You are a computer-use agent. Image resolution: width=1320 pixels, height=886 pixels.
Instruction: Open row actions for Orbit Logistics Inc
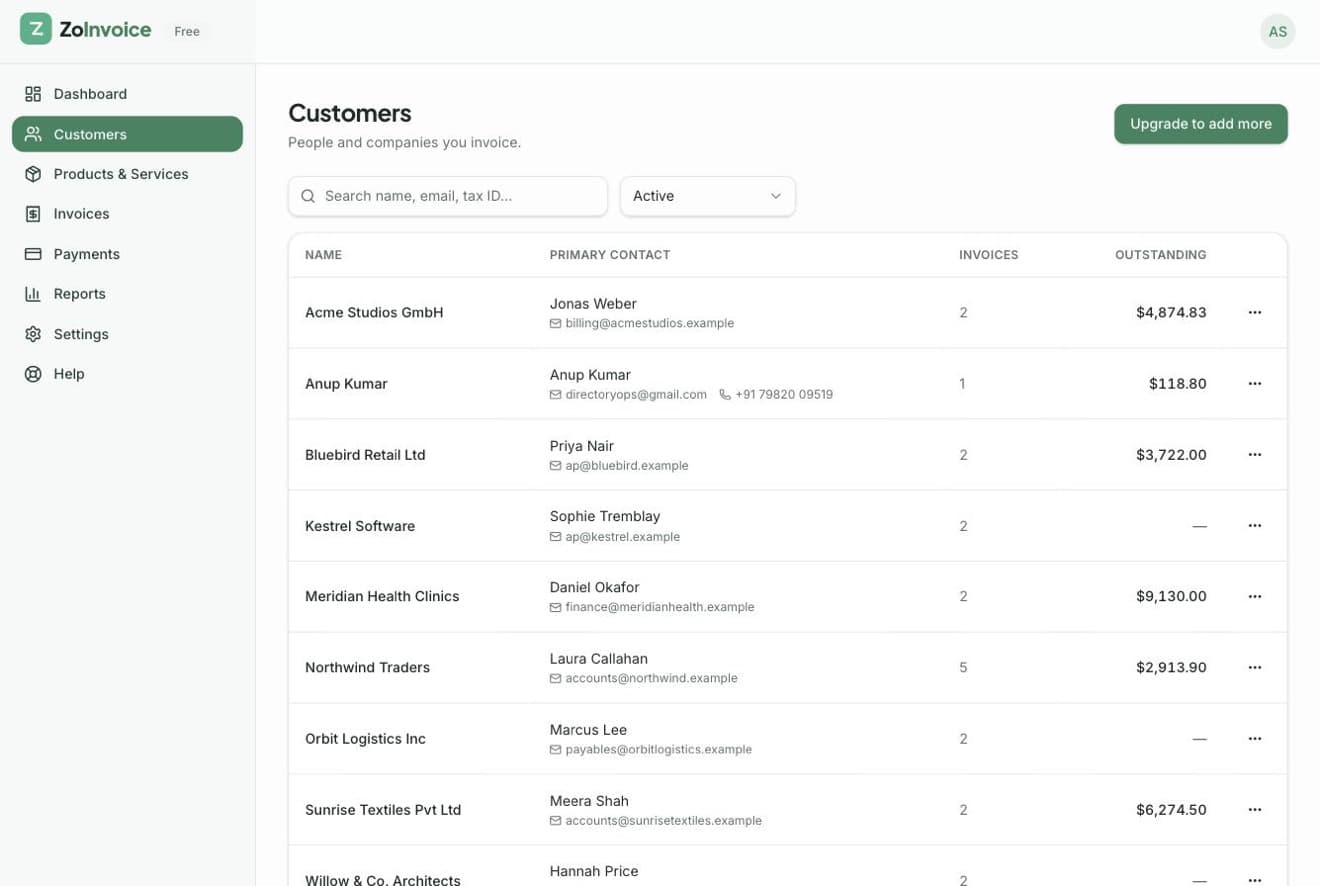(1255, 738)
